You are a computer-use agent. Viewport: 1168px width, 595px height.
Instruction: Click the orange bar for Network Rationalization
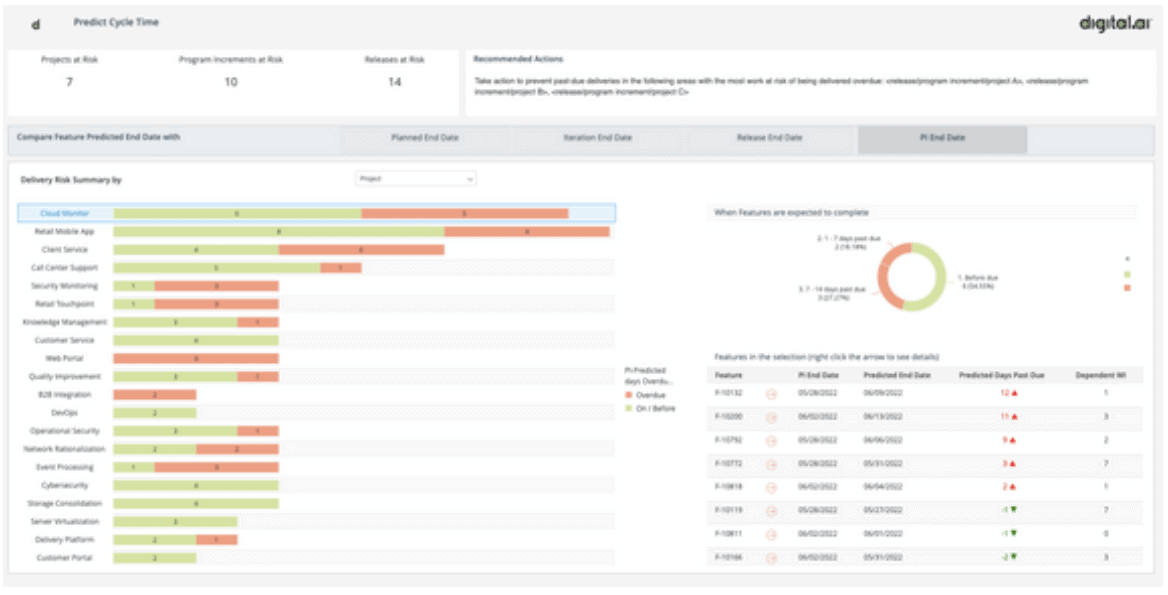coord(237,449)
